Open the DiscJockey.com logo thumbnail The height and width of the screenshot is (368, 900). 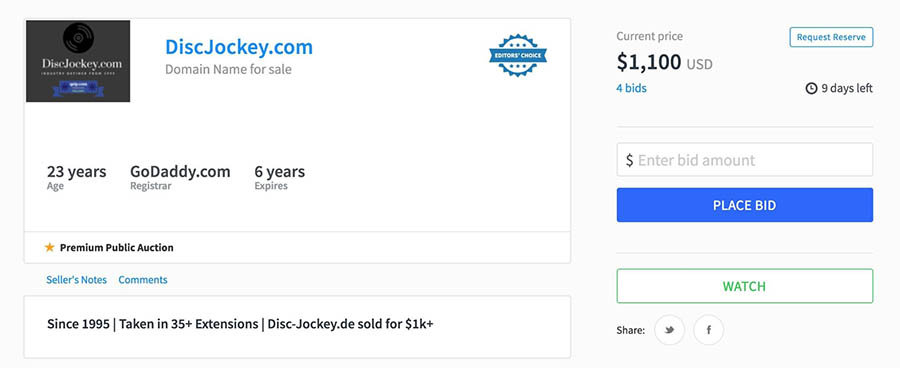point(78,61)
